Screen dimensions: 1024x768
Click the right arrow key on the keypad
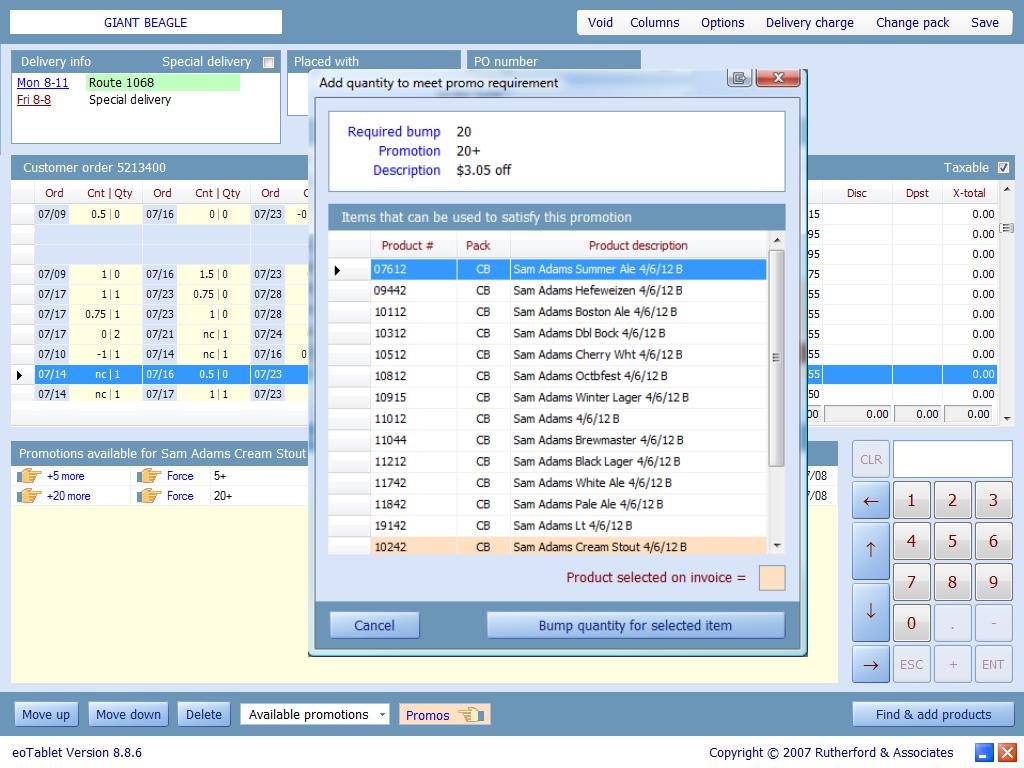pos(871,665)
